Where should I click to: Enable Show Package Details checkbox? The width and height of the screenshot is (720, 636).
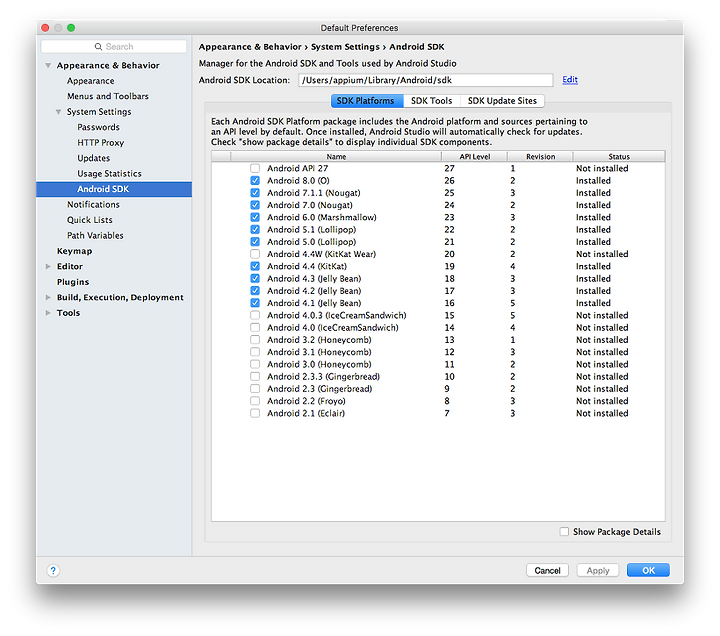[x=564, y=531]
